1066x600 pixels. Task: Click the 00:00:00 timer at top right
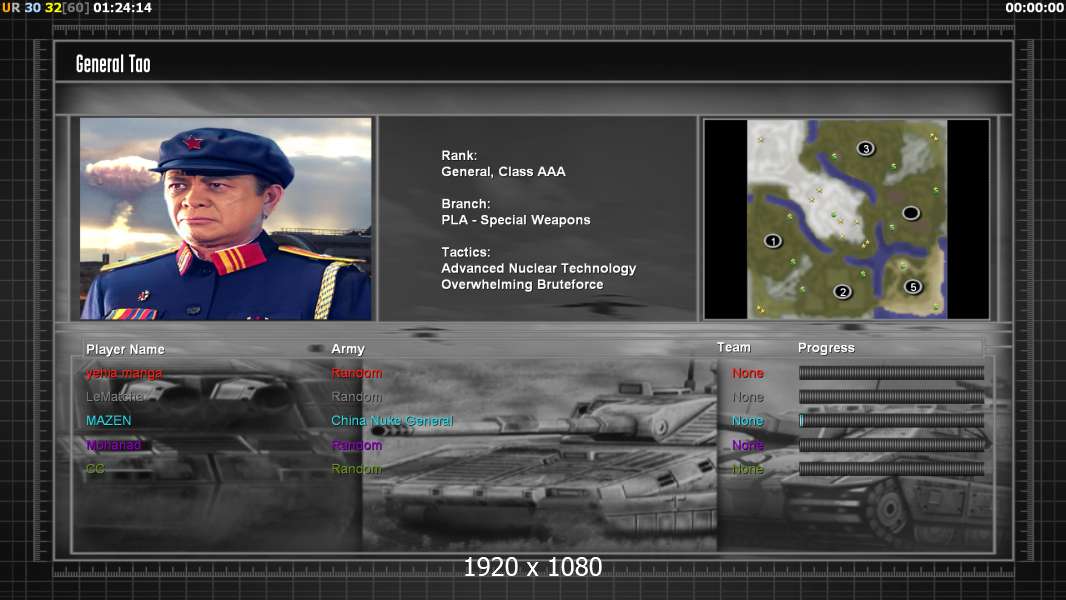coord(1034,8)
